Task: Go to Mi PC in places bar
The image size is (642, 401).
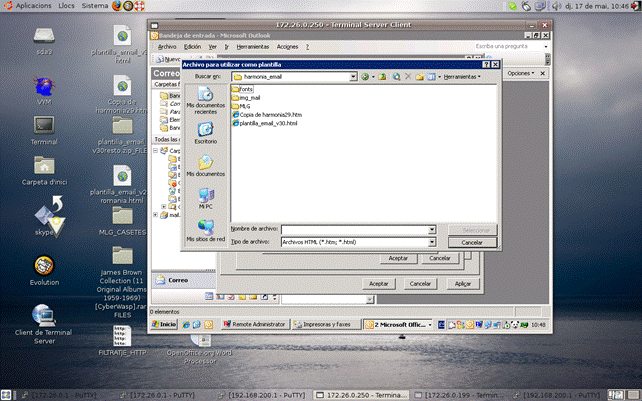Action: point(205,197)
